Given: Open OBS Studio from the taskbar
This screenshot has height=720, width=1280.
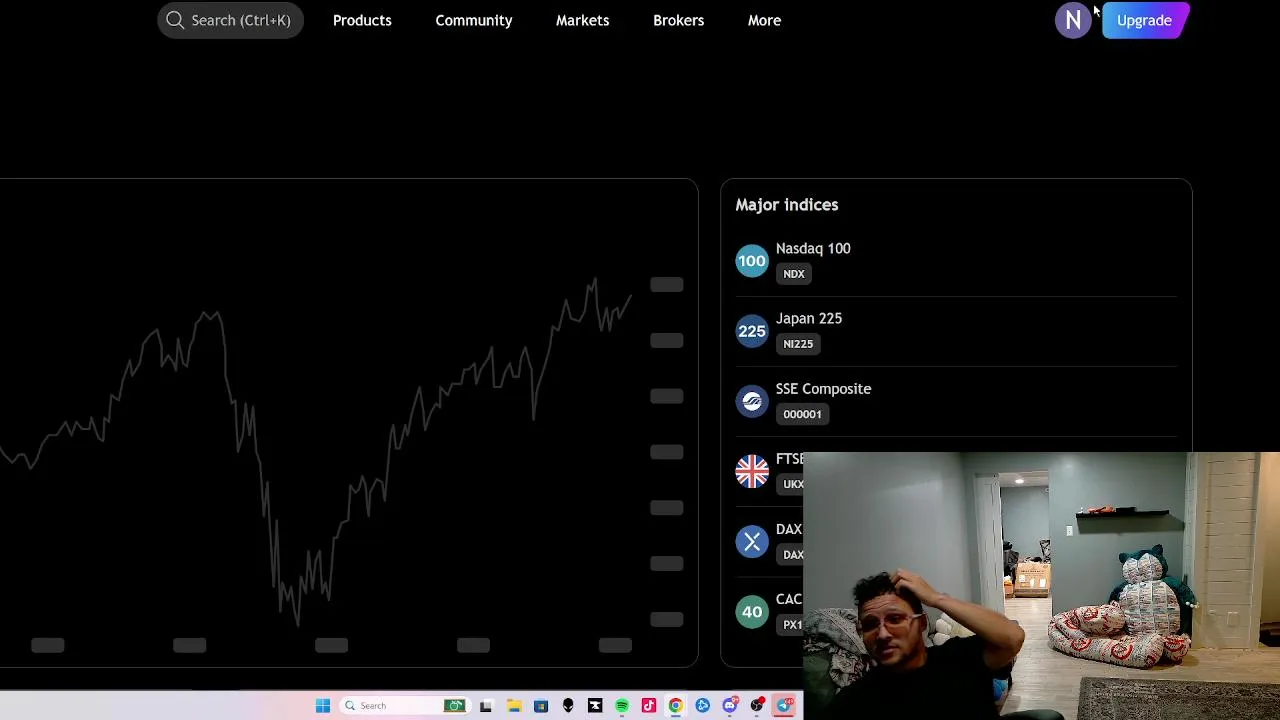Looking at the screenshot, I should (x=757, y=705).
